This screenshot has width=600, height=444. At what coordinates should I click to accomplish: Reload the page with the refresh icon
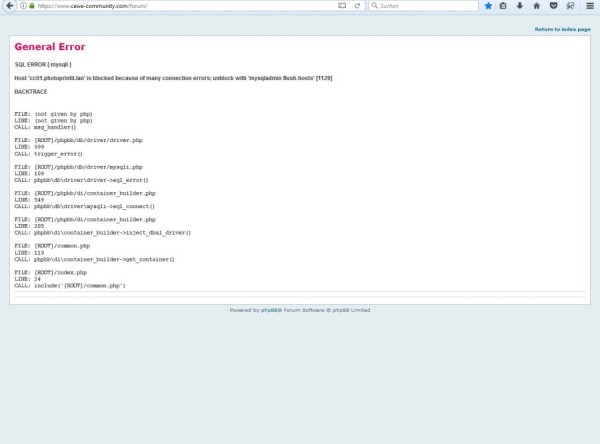point(357,6)
